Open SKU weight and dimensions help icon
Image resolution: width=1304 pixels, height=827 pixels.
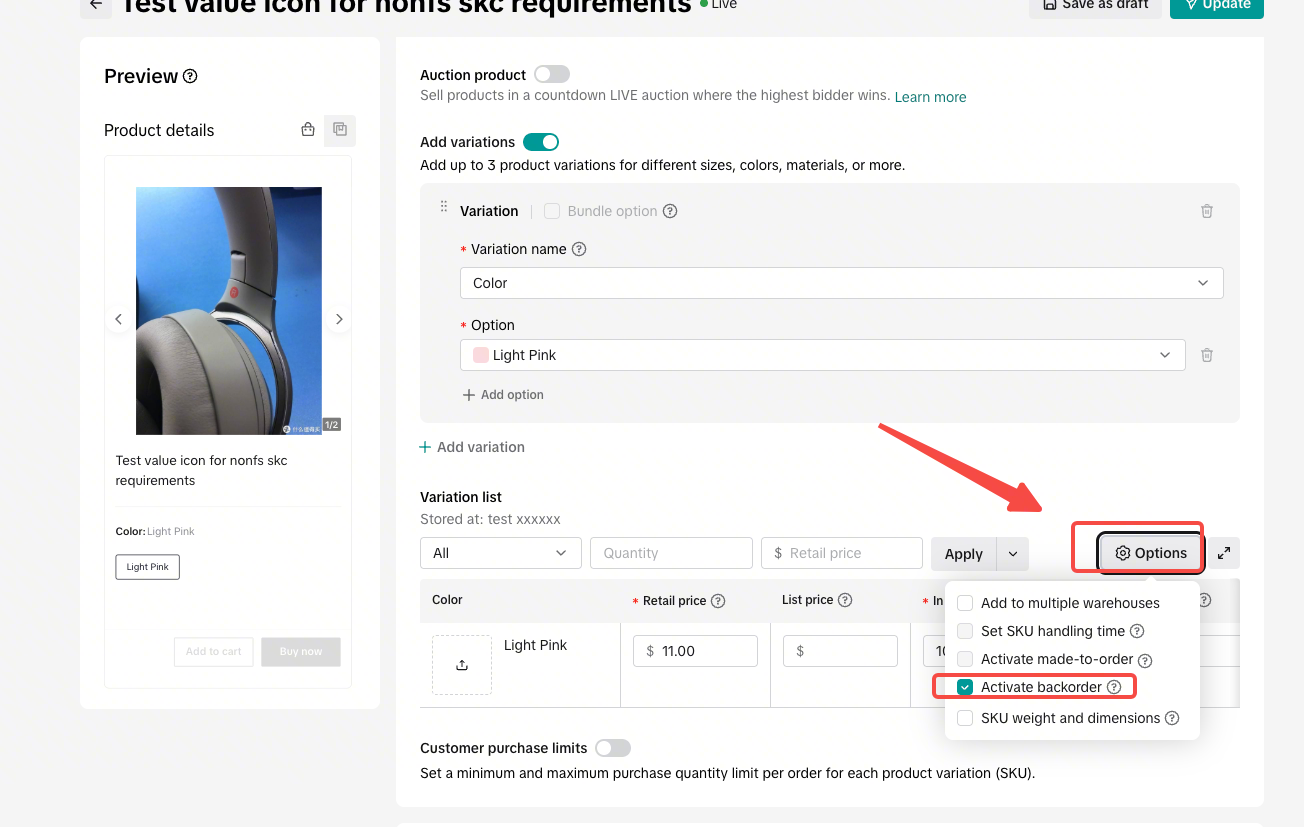tap(1172, 718)
